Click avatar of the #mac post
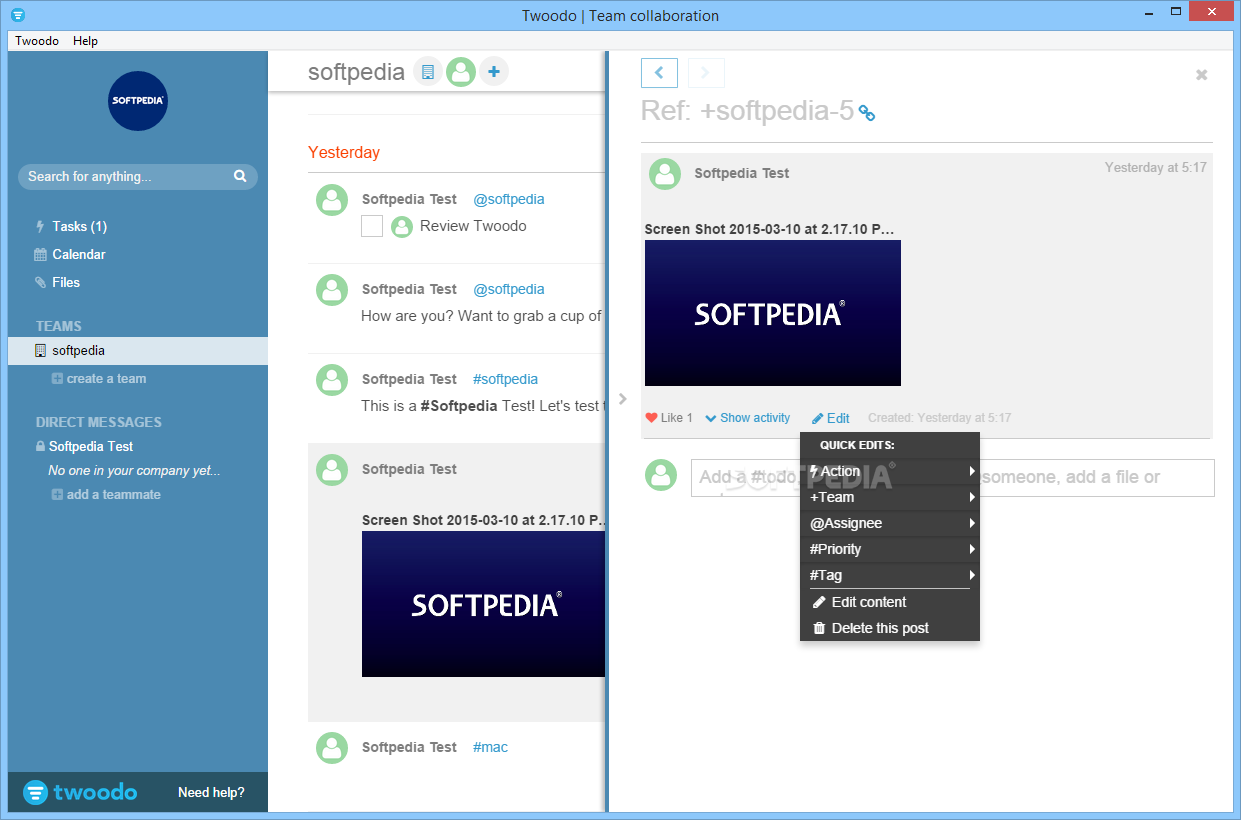 (332, 748)
